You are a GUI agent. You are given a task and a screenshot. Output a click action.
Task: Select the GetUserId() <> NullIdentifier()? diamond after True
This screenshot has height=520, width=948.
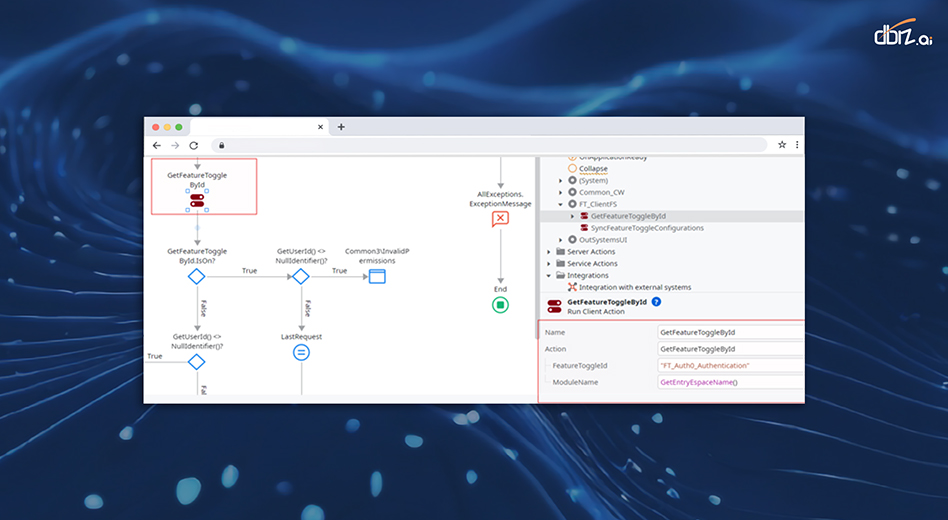click(x=300, y=276)
